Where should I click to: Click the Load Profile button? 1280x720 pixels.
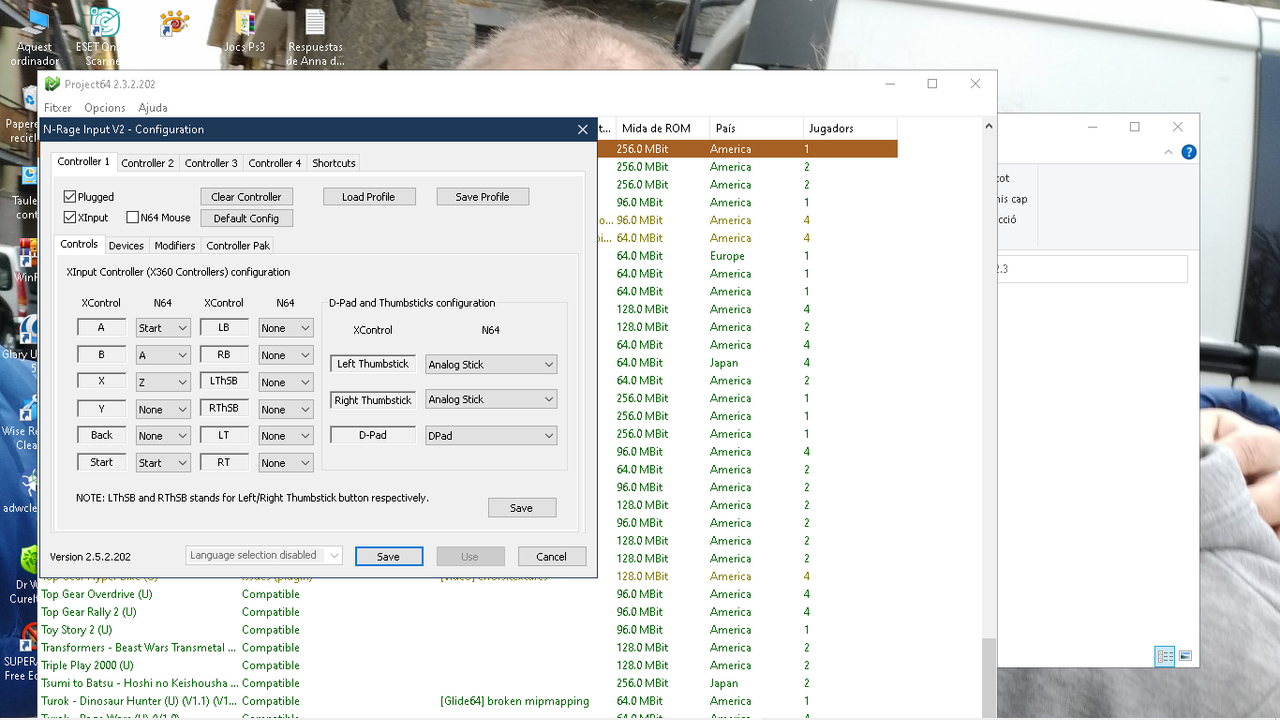tap(369, 197)
